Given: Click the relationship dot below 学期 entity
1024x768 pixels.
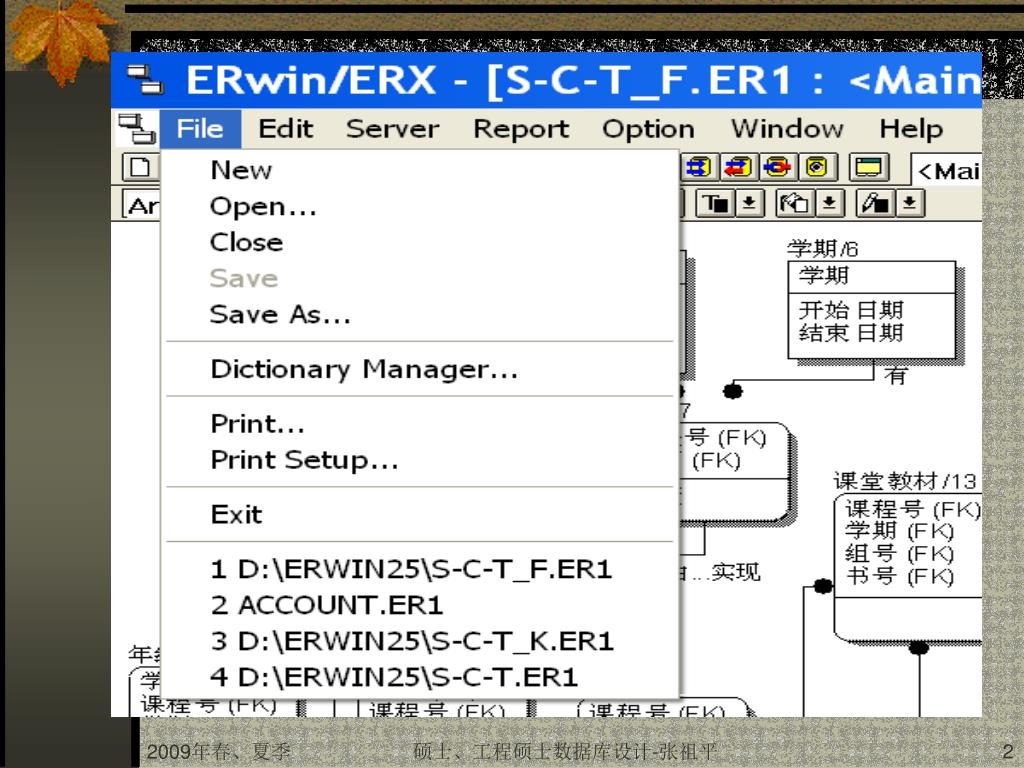Looking at the screenshot, I should coord(733,391).
